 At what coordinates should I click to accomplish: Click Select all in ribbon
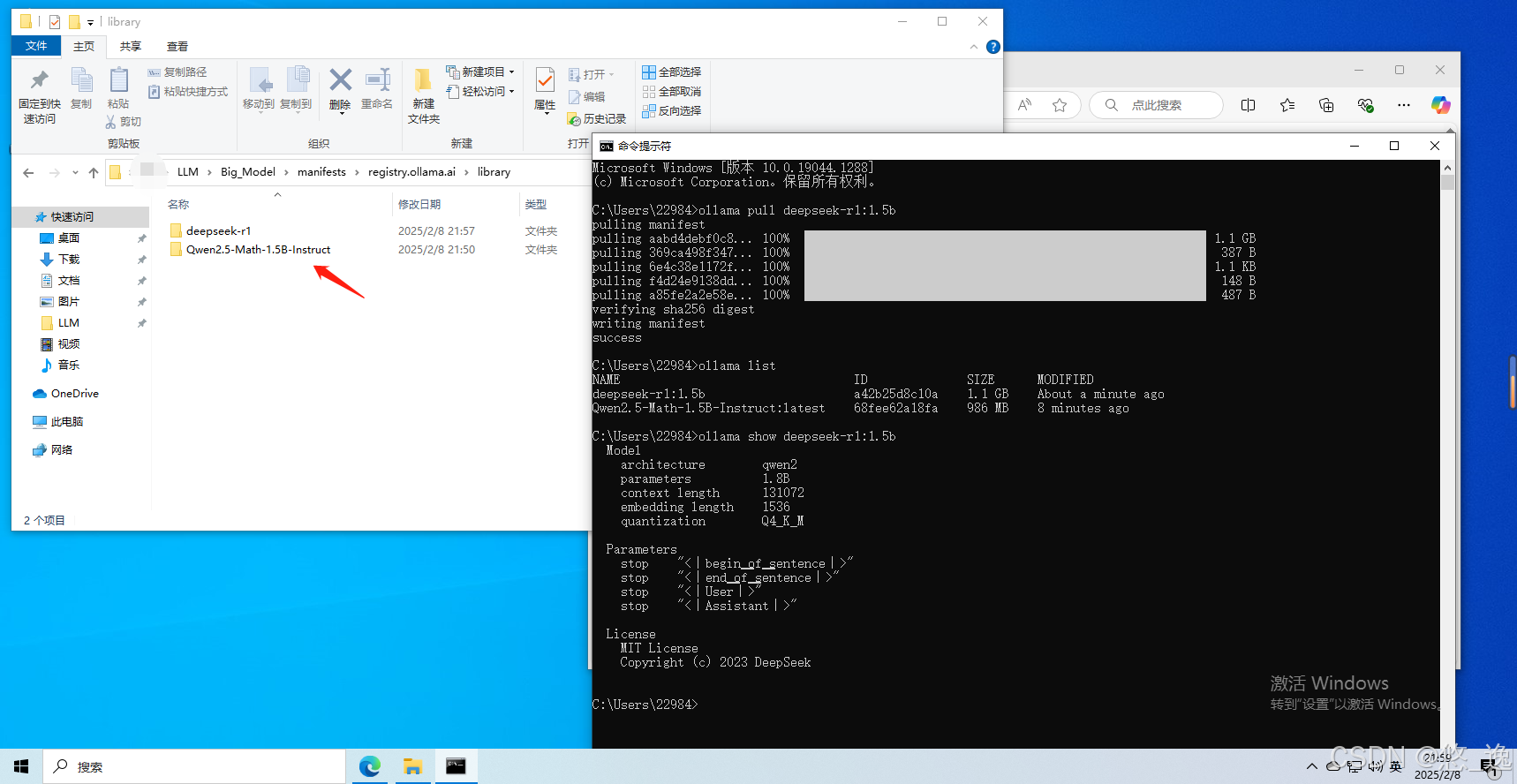(x=672, y=72)
